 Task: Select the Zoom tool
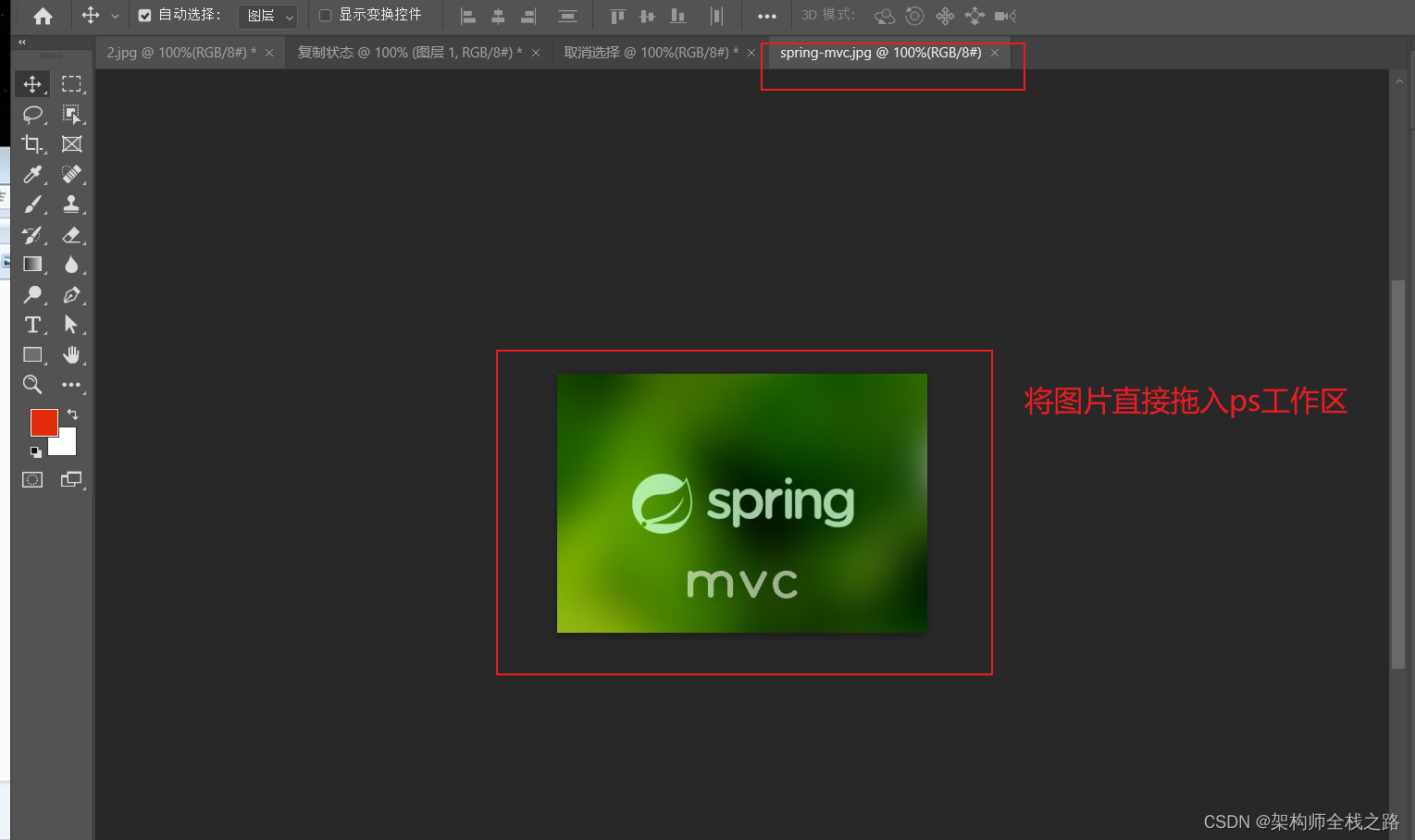(32, 385)
